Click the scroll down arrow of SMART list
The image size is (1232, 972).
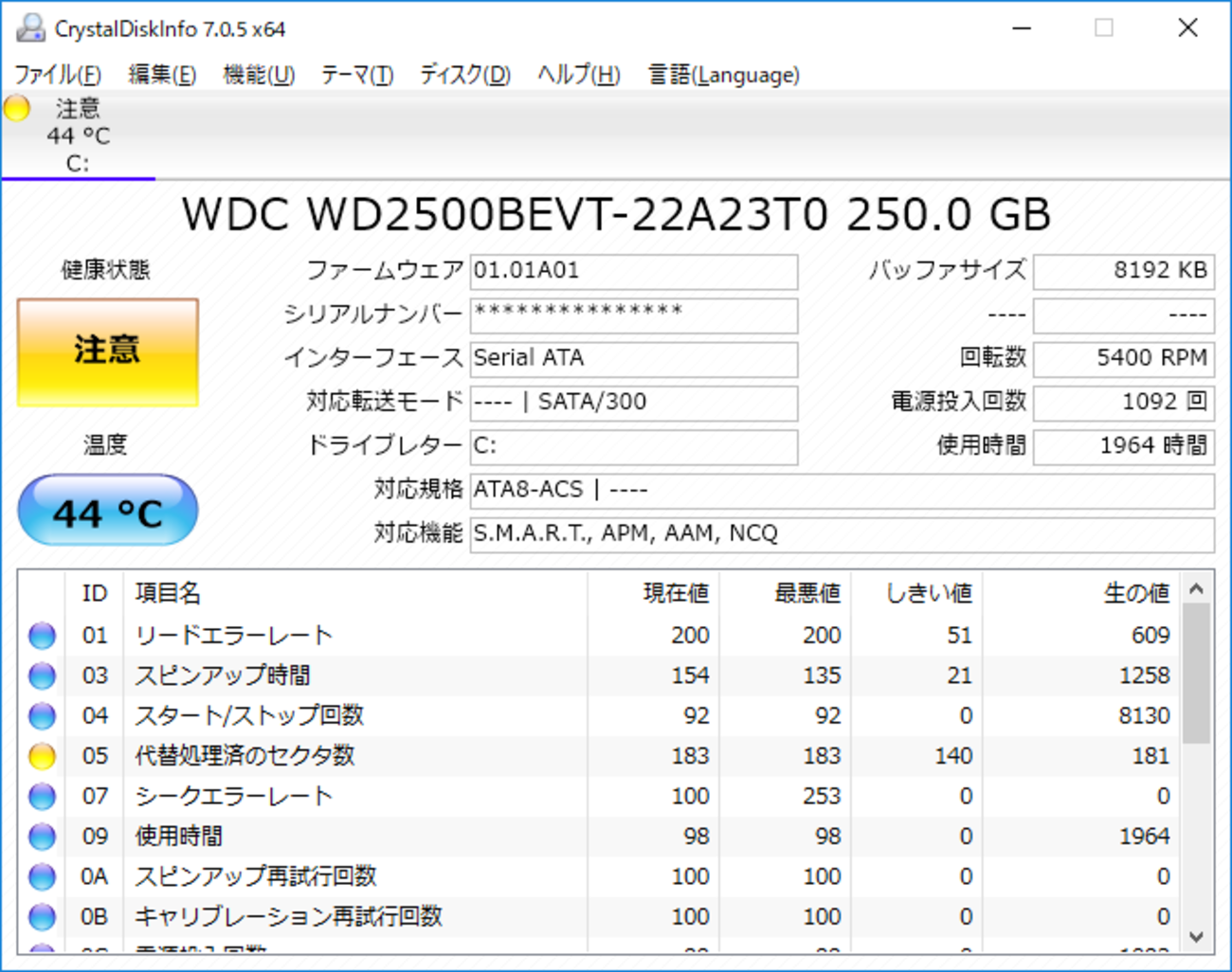pyautogui.click(x=1196, y=937)
